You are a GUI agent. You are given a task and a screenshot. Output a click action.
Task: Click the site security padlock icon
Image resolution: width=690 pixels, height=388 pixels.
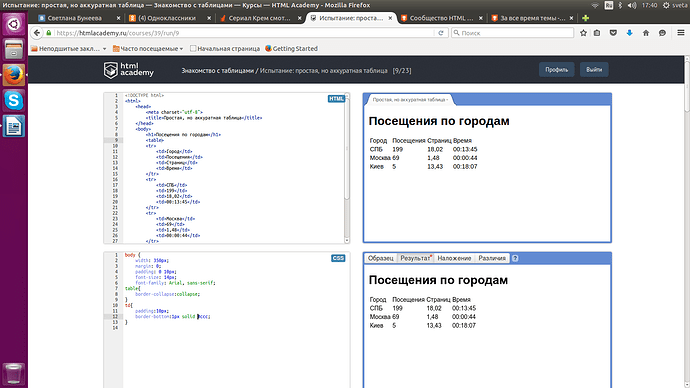(x=49, y=33)
